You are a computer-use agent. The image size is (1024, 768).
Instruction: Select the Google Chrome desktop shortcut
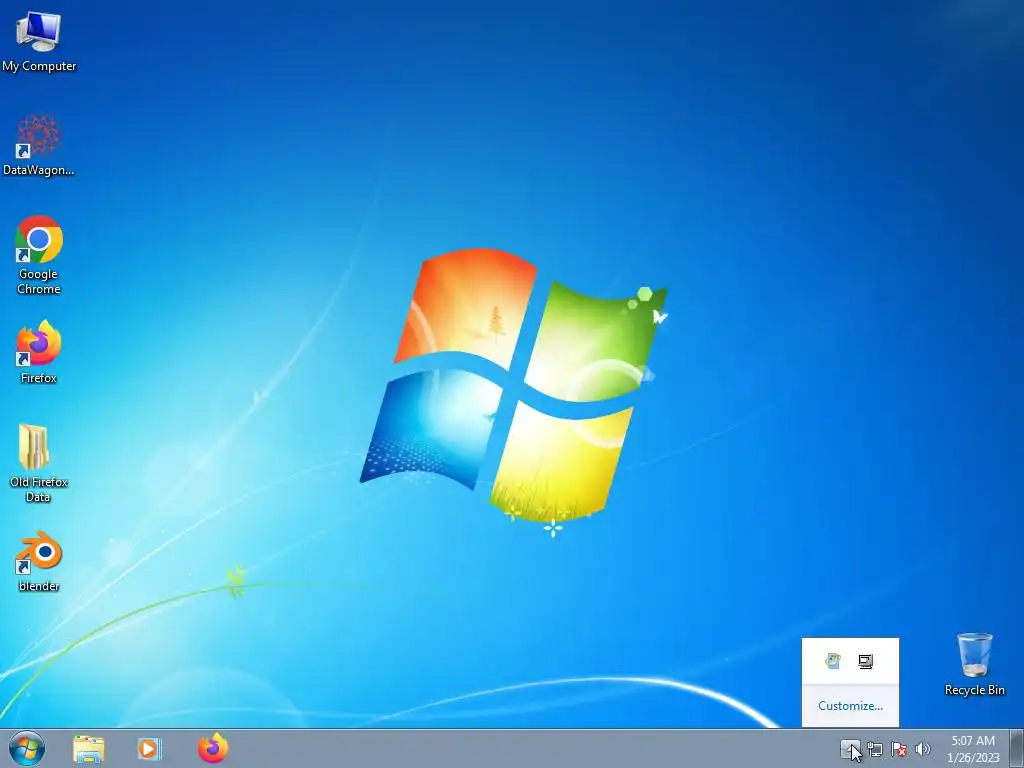tap(39, 255)
